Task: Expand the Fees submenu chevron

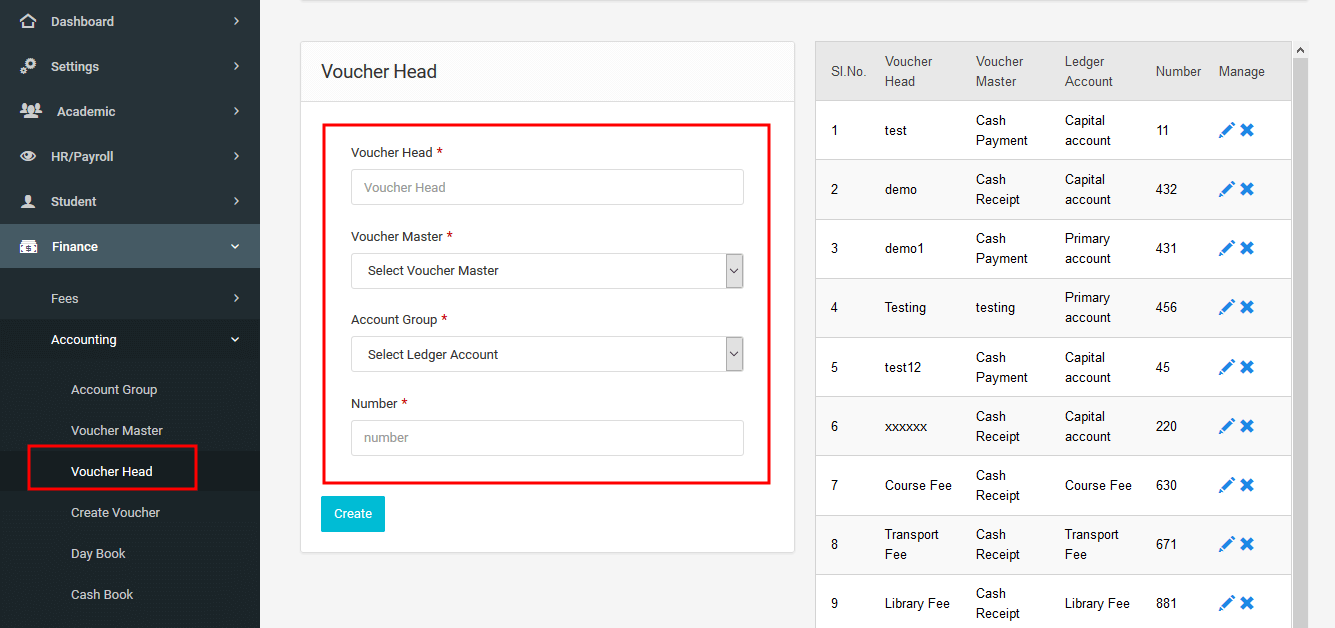Action: pyautogui.click(x=236, y=298)
